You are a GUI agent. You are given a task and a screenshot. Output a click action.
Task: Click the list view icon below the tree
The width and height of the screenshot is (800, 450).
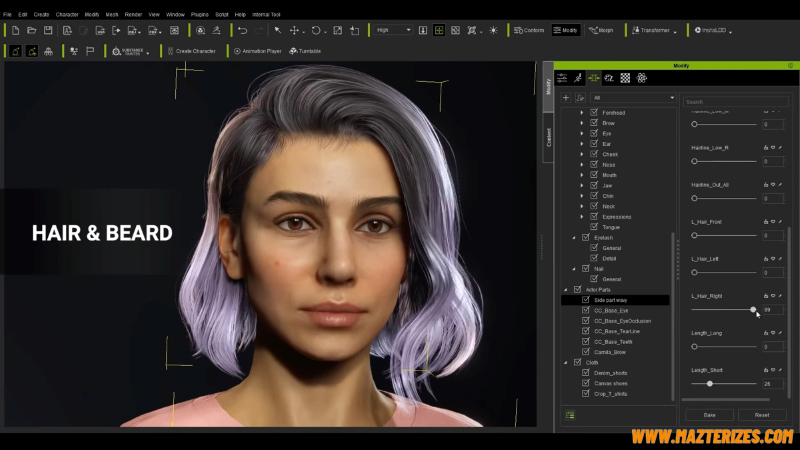(x=570, y=415)
